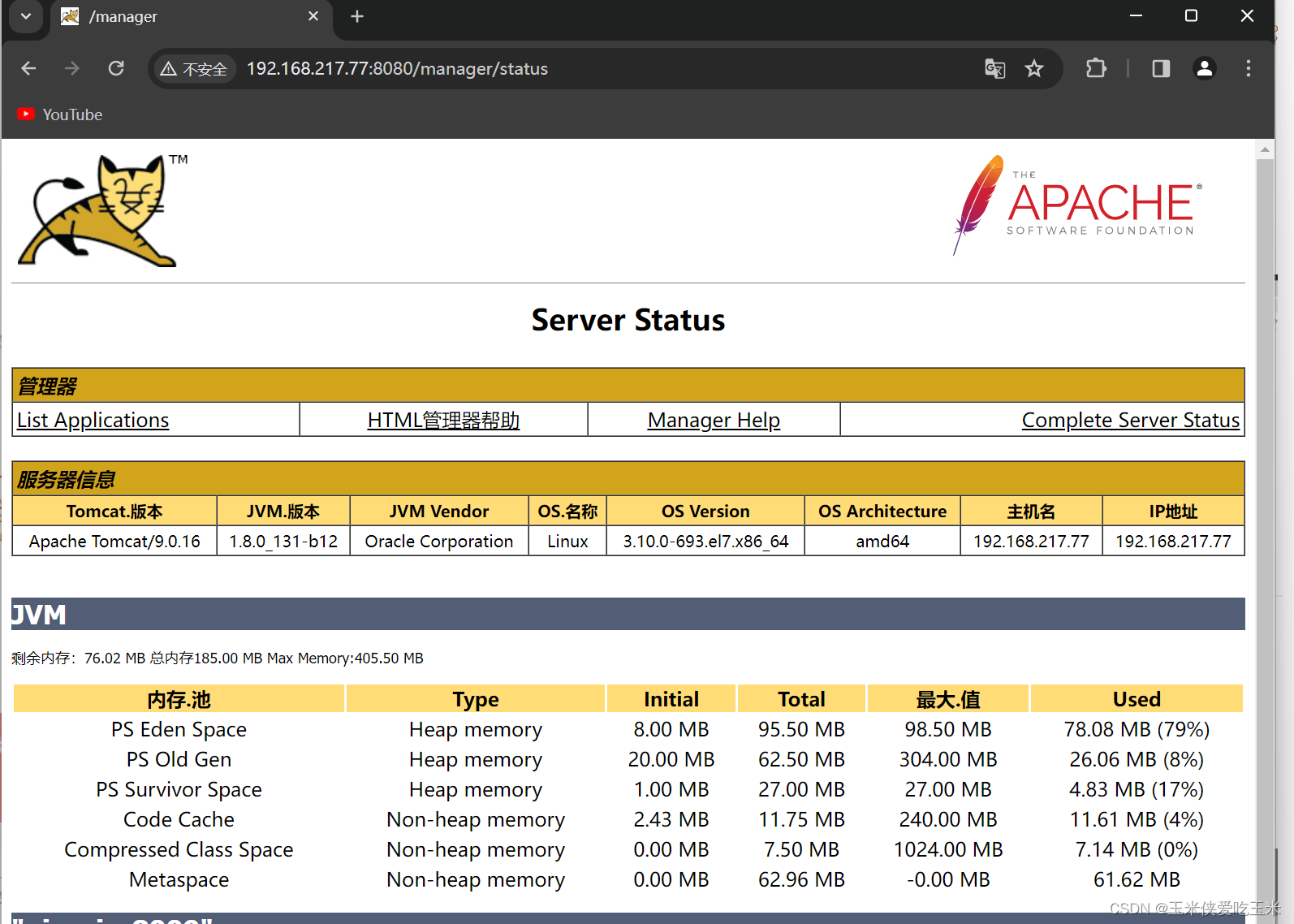Reload the Tomcat status page
The width and height of the screenshot is (1294, 924).
116,69
